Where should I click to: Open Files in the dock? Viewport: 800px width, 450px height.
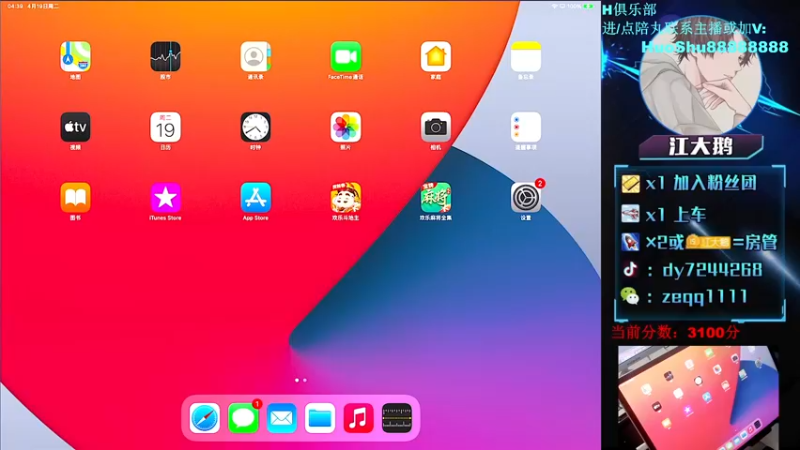[320, 418]
